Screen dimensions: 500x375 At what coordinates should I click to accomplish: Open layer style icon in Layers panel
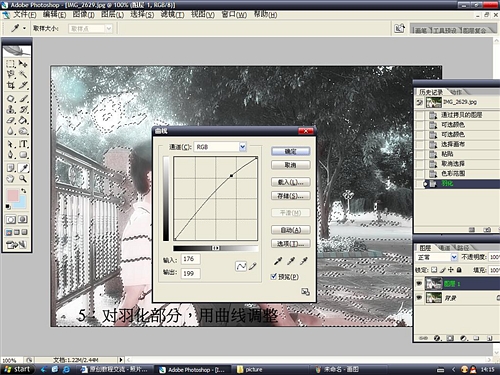[x=437, y=338]
